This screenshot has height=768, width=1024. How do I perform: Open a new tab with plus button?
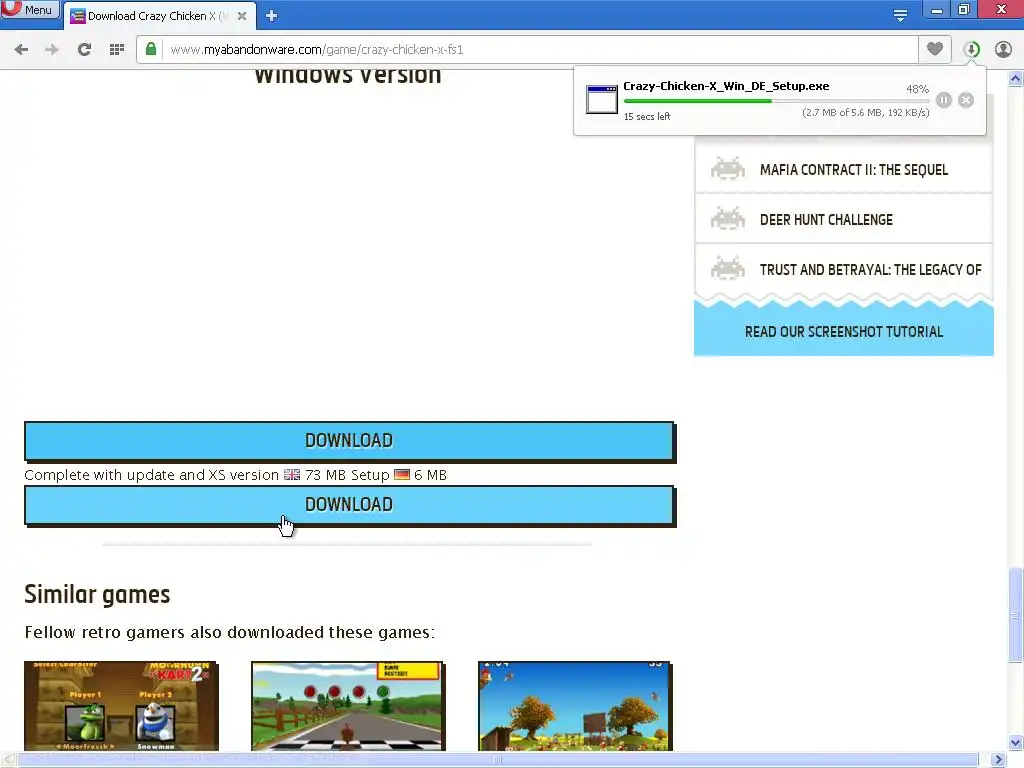(x=272, y=16)
